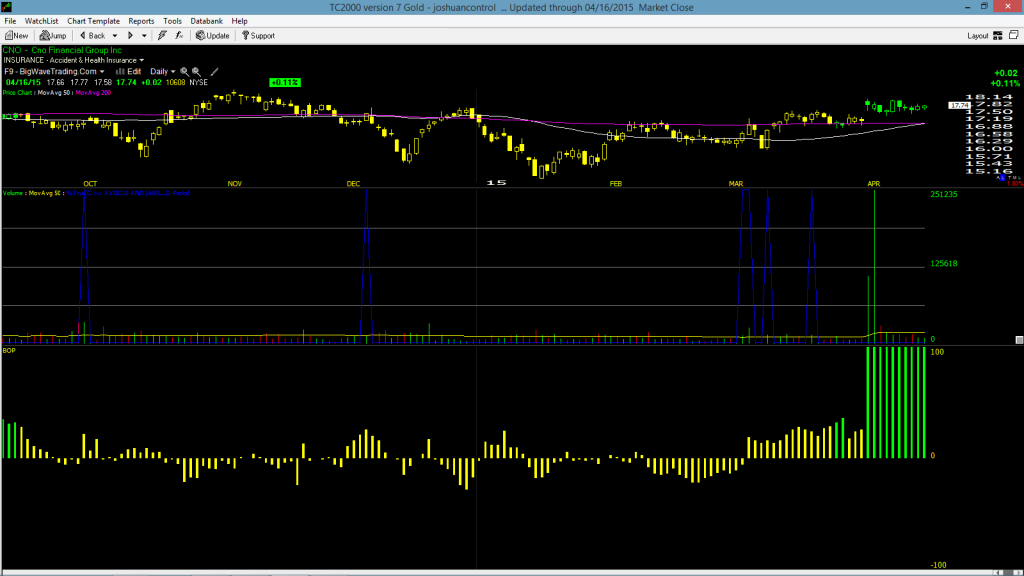Click the Layout label in toolbar

tap(978, 36)
